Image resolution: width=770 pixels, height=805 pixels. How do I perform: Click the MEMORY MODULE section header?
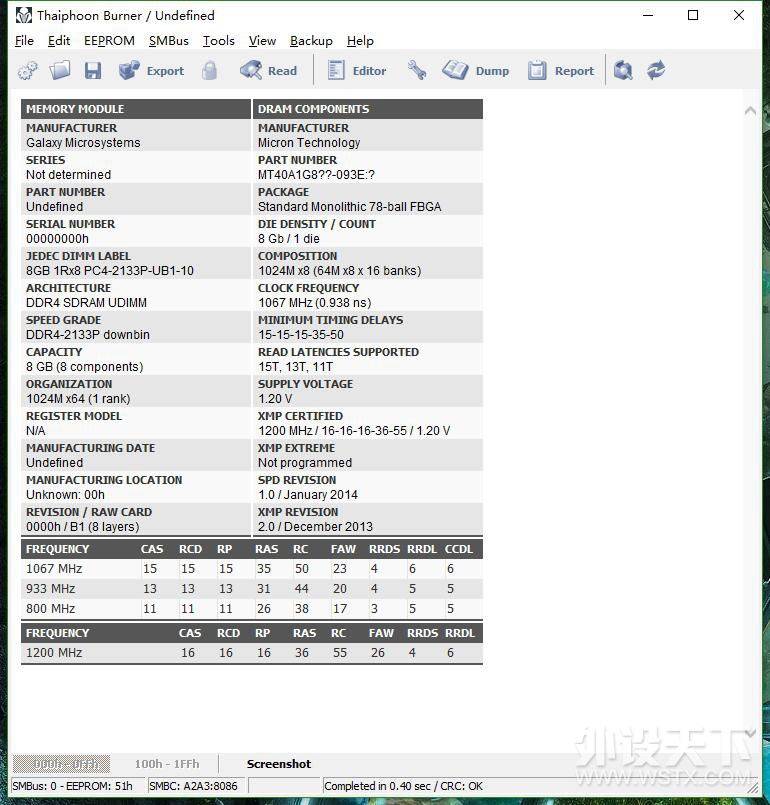tap(136, 109)
